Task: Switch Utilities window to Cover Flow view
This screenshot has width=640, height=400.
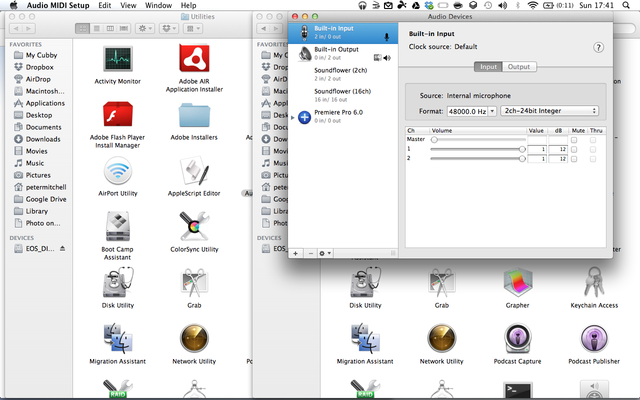Action: (x=124, y=29)
